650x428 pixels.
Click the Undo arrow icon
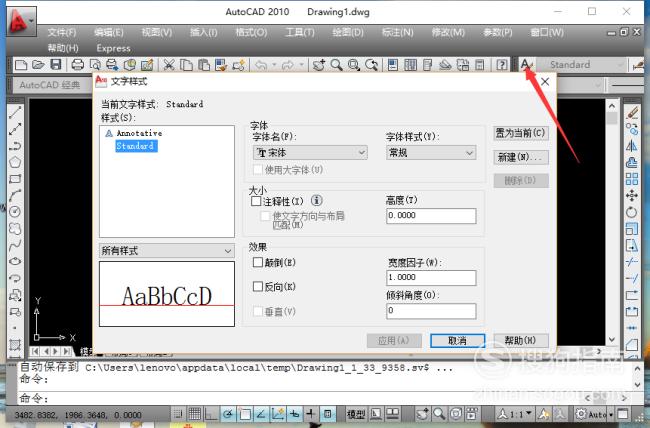pyautogui.click(x=261, y=65)
